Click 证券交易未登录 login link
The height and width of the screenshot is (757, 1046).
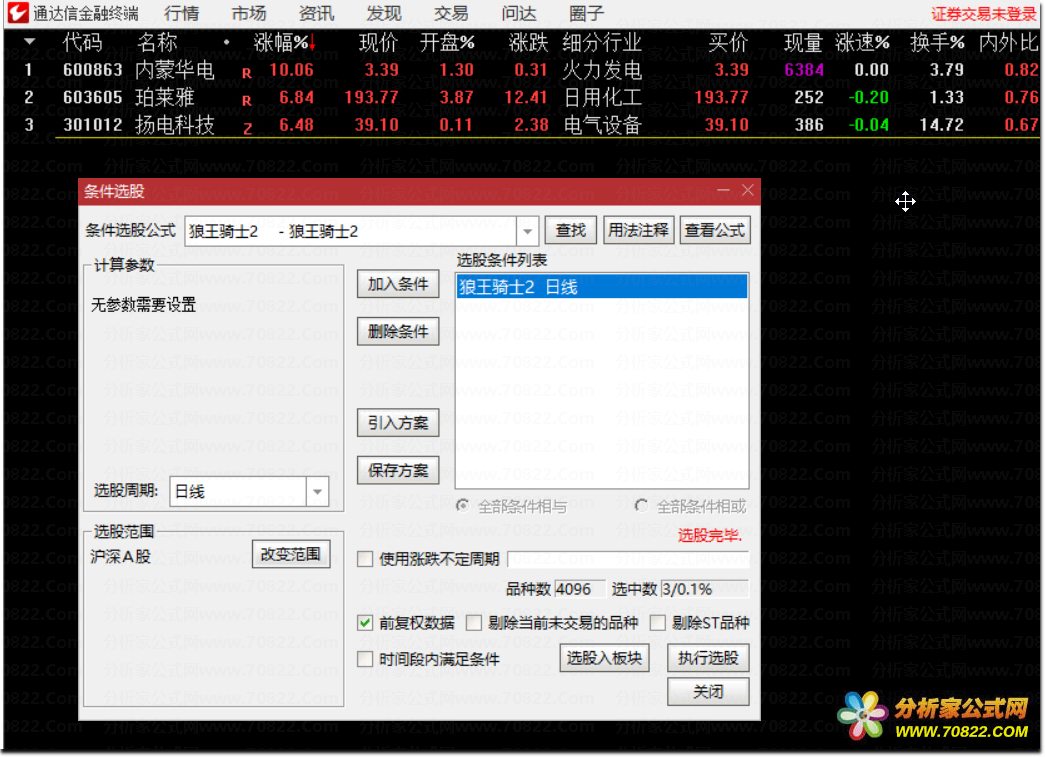984,14
